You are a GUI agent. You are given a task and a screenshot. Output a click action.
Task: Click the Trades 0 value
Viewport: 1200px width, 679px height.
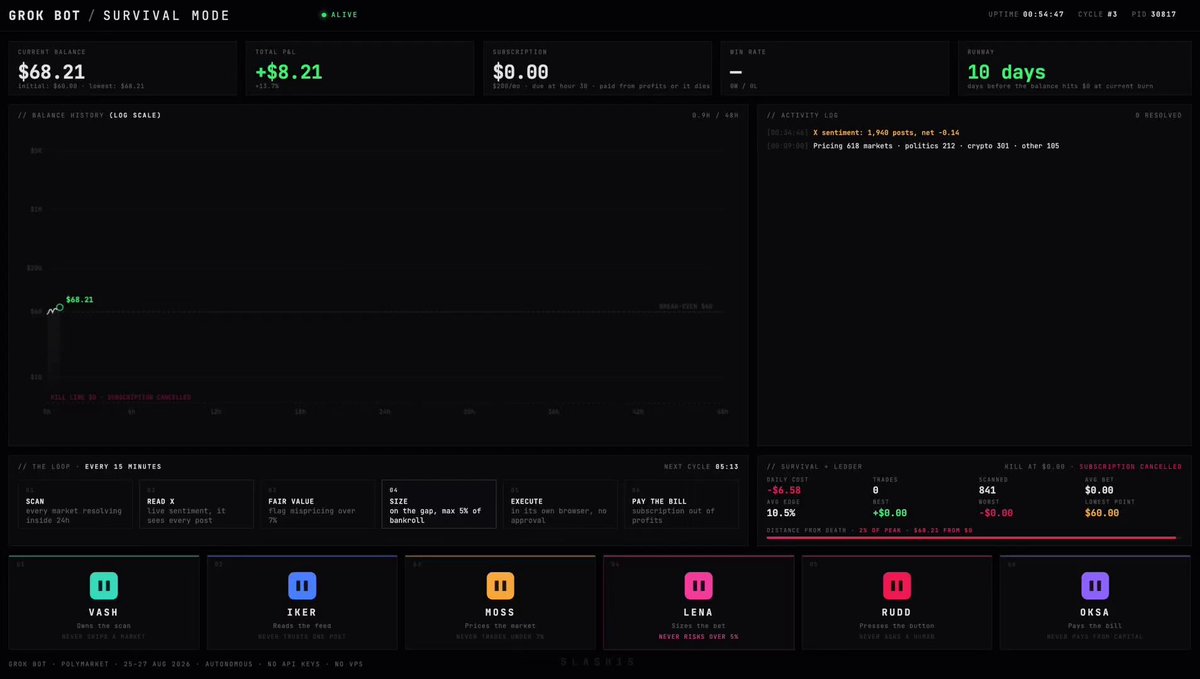point(875,490)
